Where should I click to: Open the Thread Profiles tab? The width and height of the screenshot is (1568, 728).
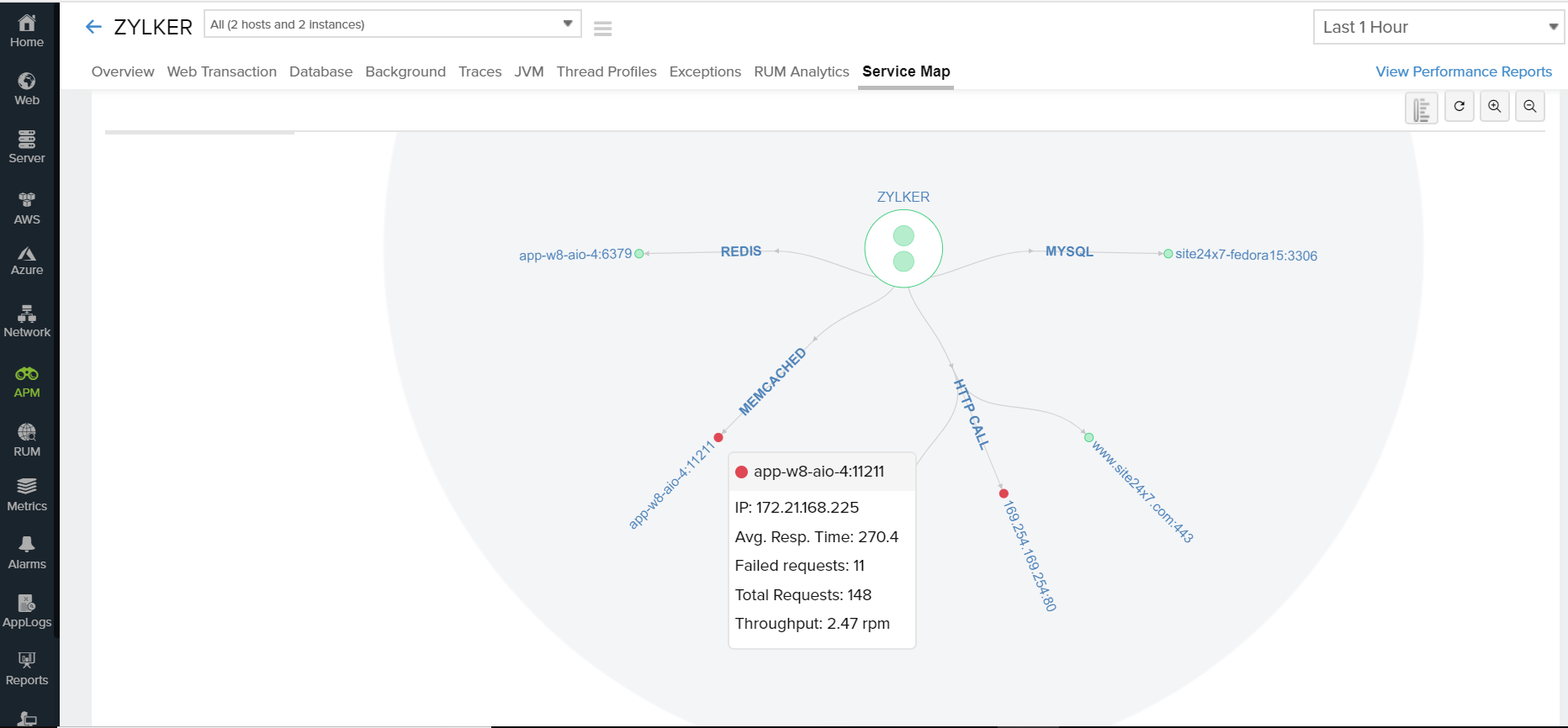click(x=607, y=71)
